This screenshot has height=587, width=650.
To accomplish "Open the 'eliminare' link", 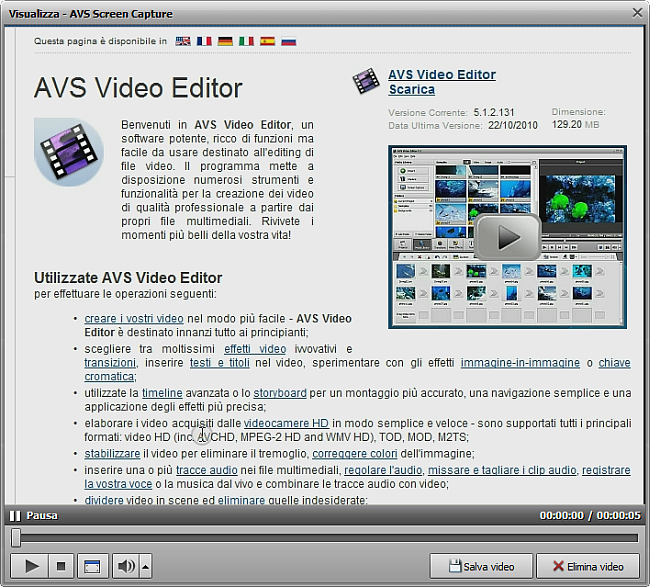I will (241, 500).
